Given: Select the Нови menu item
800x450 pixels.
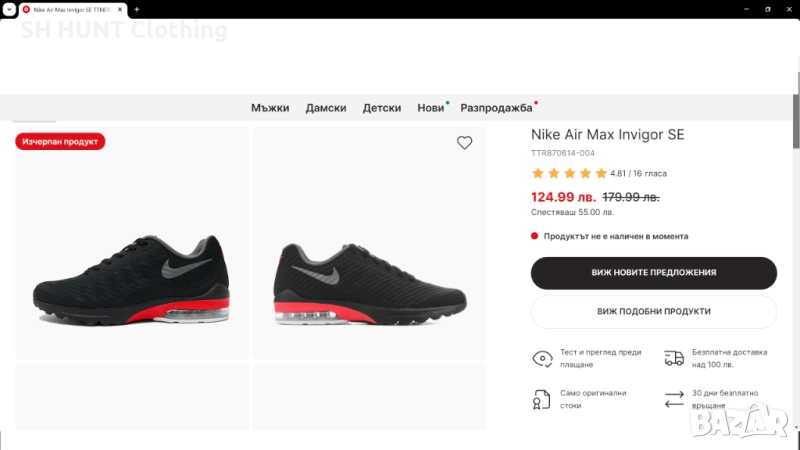Looking at the screenshot, I should 430,108.
